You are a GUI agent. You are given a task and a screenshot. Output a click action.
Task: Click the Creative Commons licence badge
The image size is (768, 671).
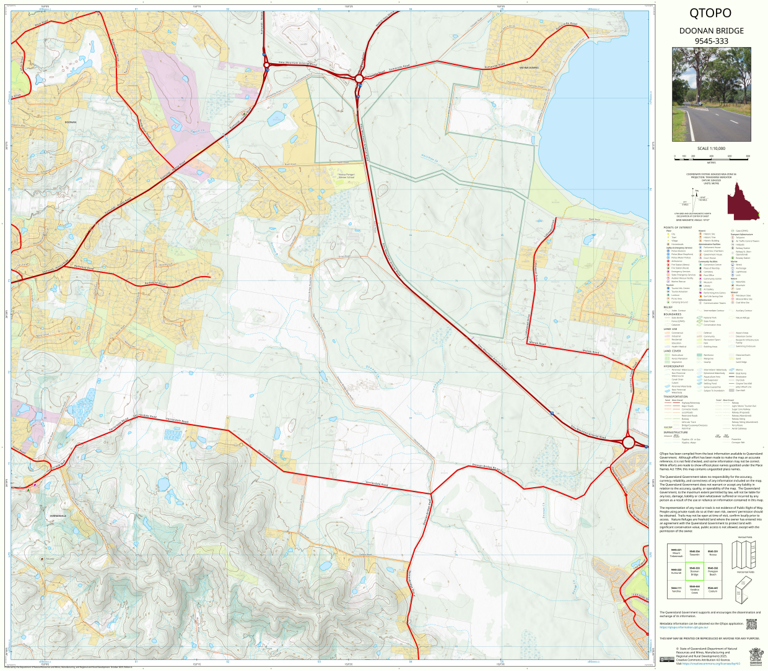coord(667,660)
